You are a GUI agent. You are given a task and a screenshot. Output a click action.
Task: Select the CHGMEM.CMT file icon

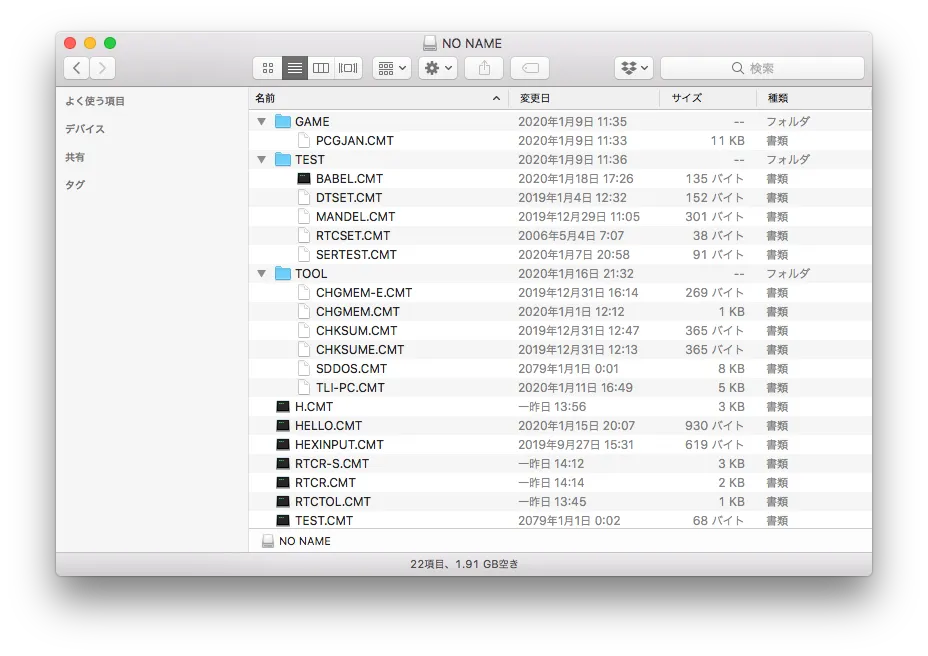point(304,311)
